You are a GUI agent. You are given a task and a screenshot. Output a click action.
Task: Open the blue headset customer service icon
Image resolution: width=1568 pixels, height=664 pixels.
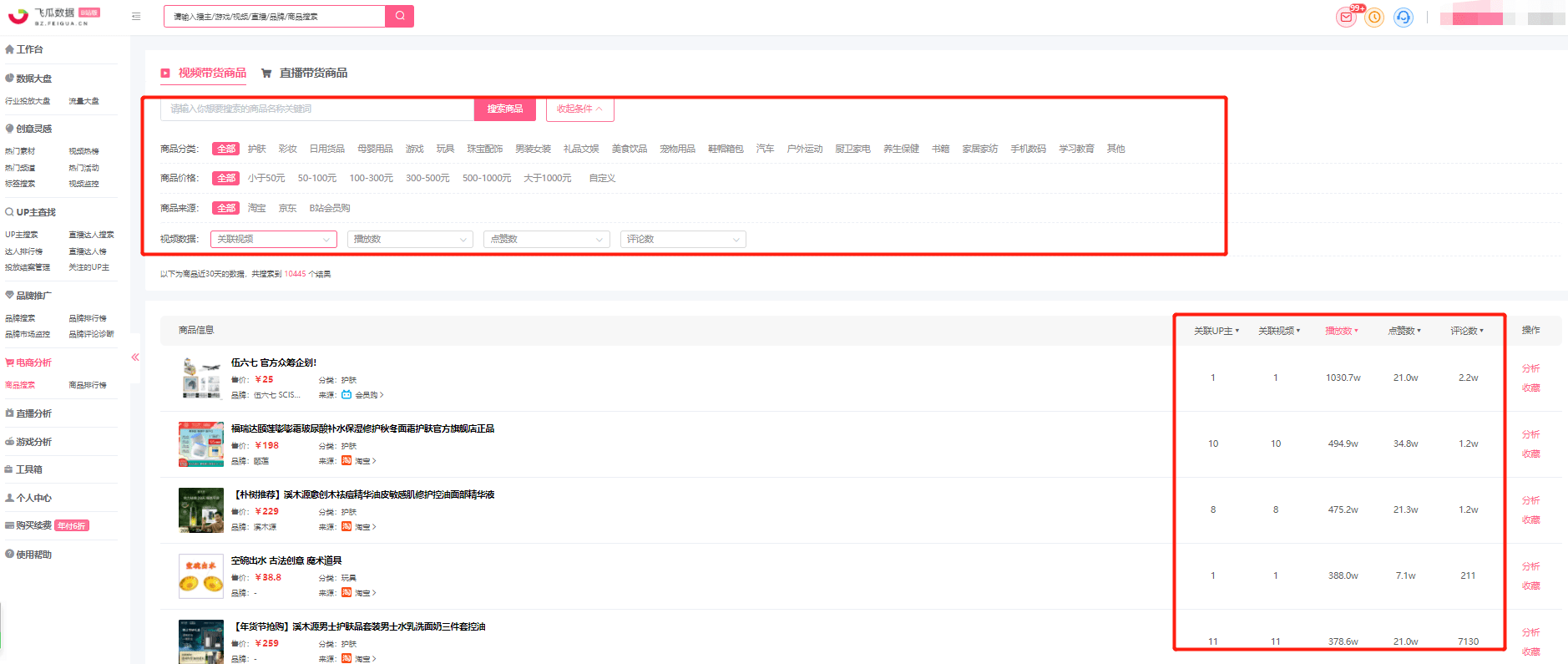point(1404,17)
